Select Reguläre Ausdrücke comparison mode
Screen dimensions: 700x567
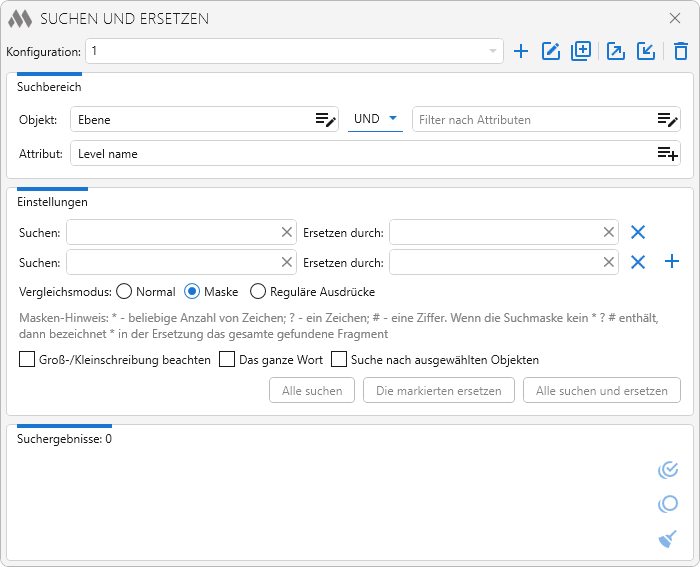coord(258,292)
